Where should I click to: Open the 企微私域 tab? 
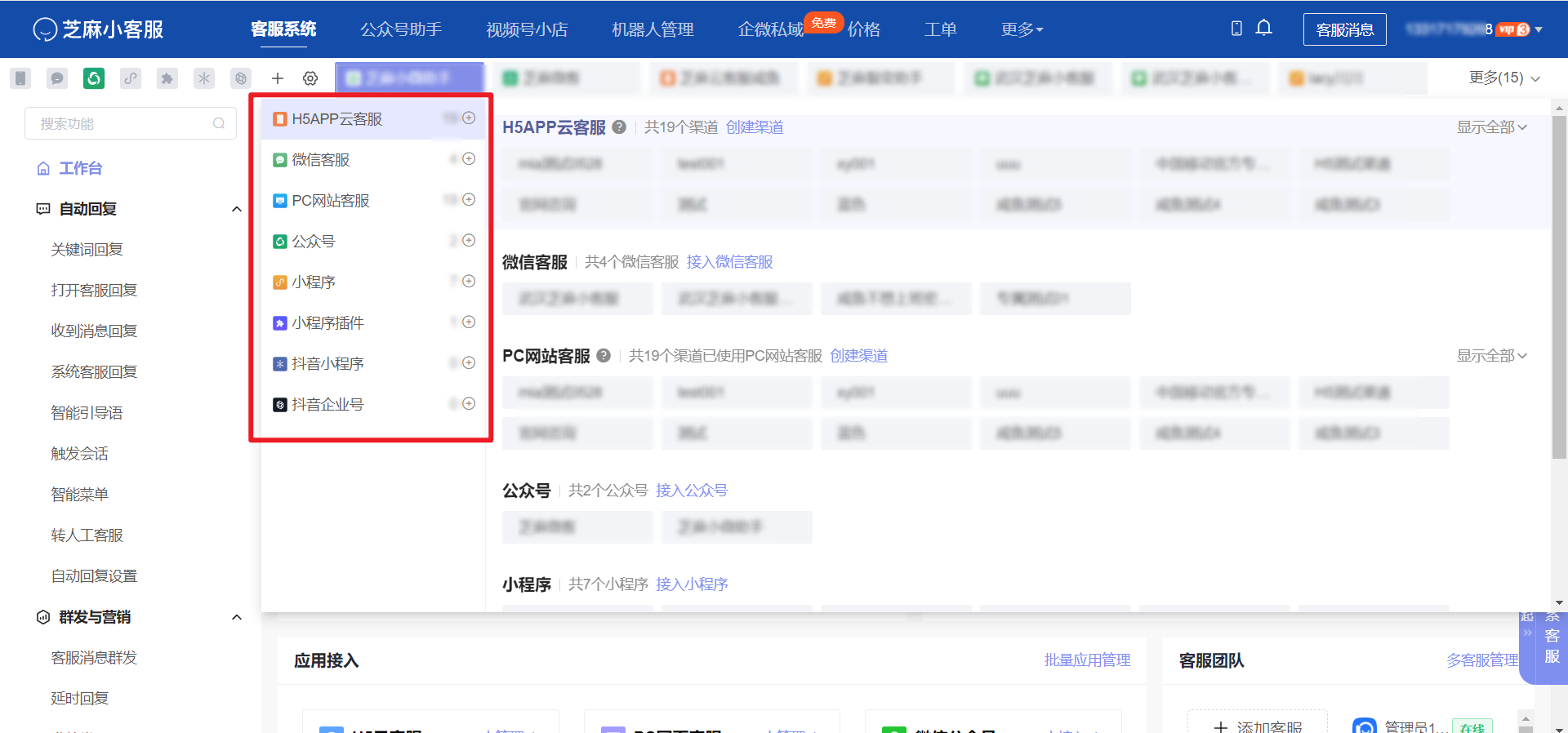(770, 29)
